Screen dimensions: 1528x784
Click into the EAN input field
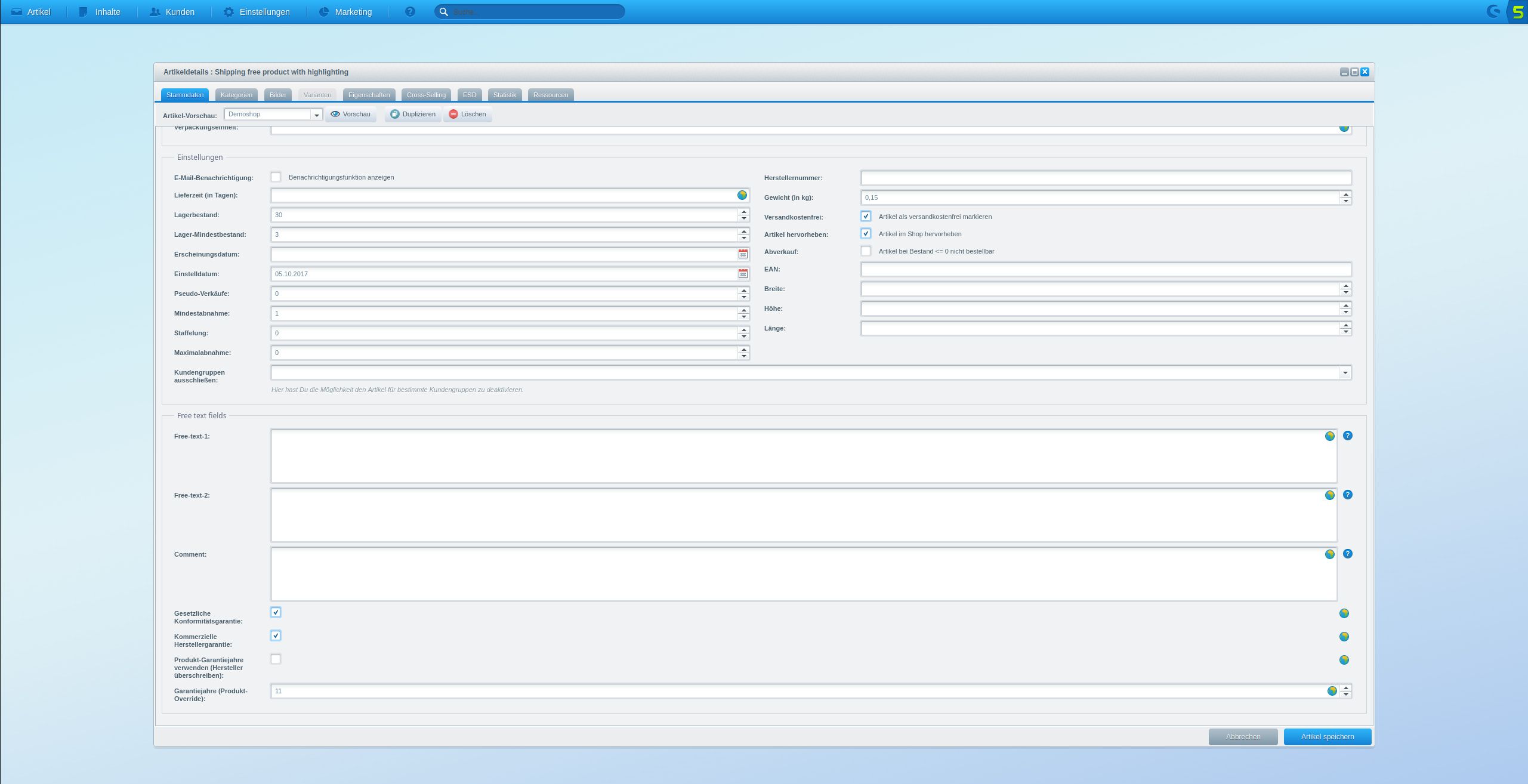click(1106, 269)
